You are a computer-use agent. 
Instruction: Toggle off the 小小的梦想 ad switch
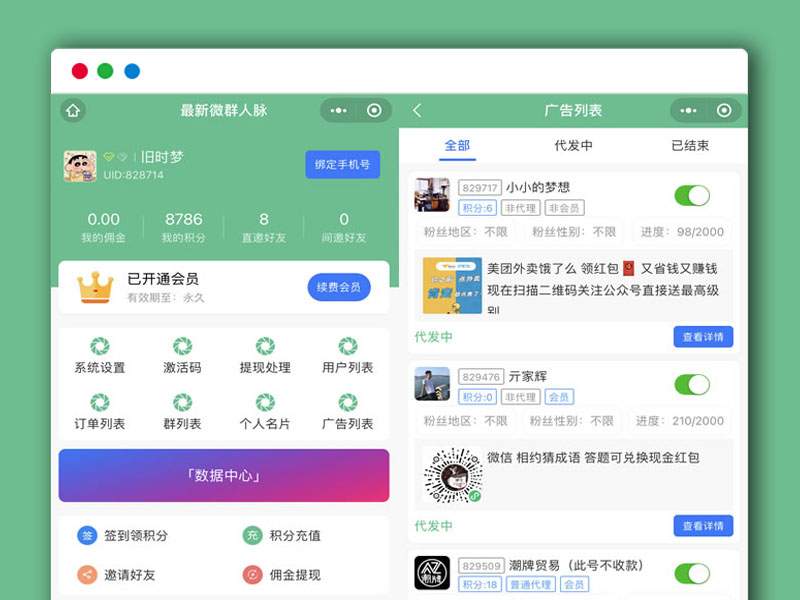click(691, 196)
